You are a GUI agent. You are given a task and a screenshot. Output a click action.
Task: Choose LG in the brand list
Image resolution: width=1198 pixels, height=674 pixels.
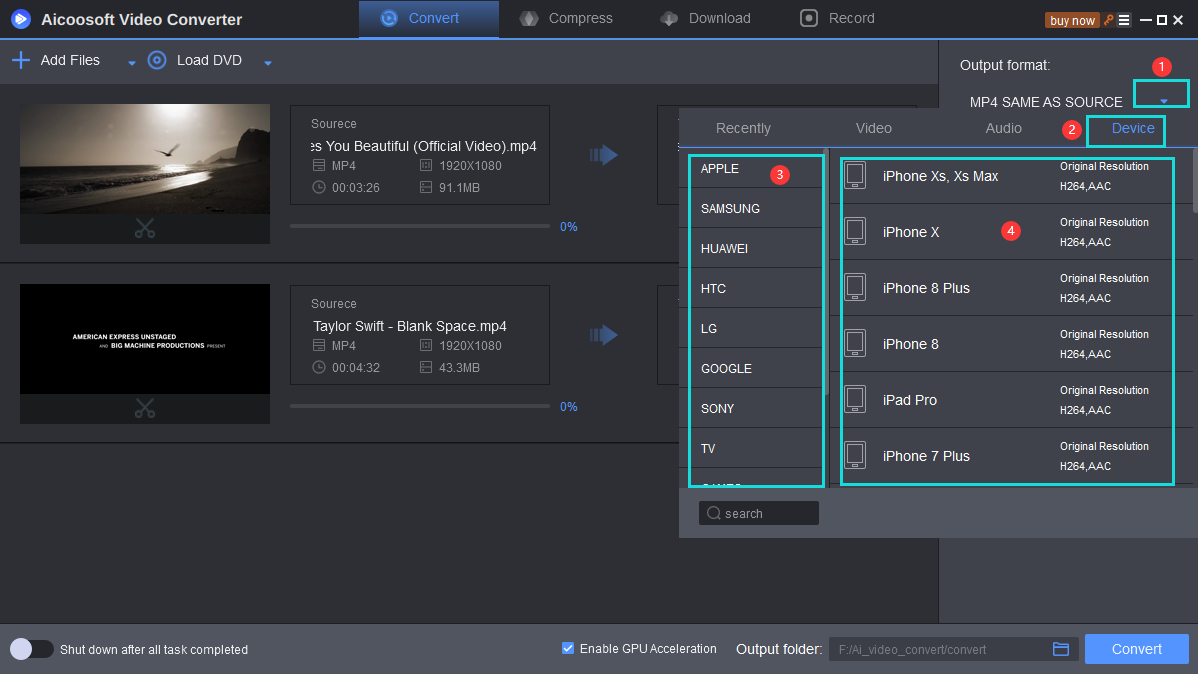(753, 328)
